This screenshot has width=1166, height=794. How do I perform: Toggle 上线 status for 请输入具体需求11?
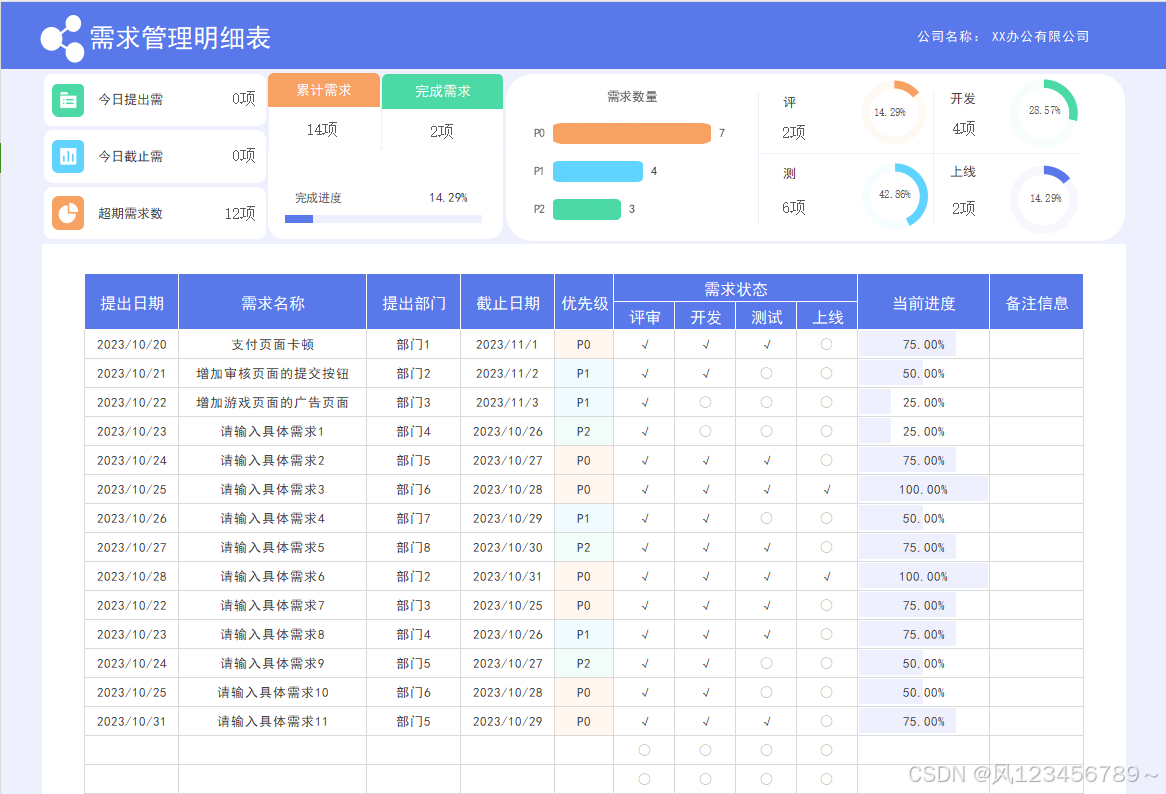point(826,721)
